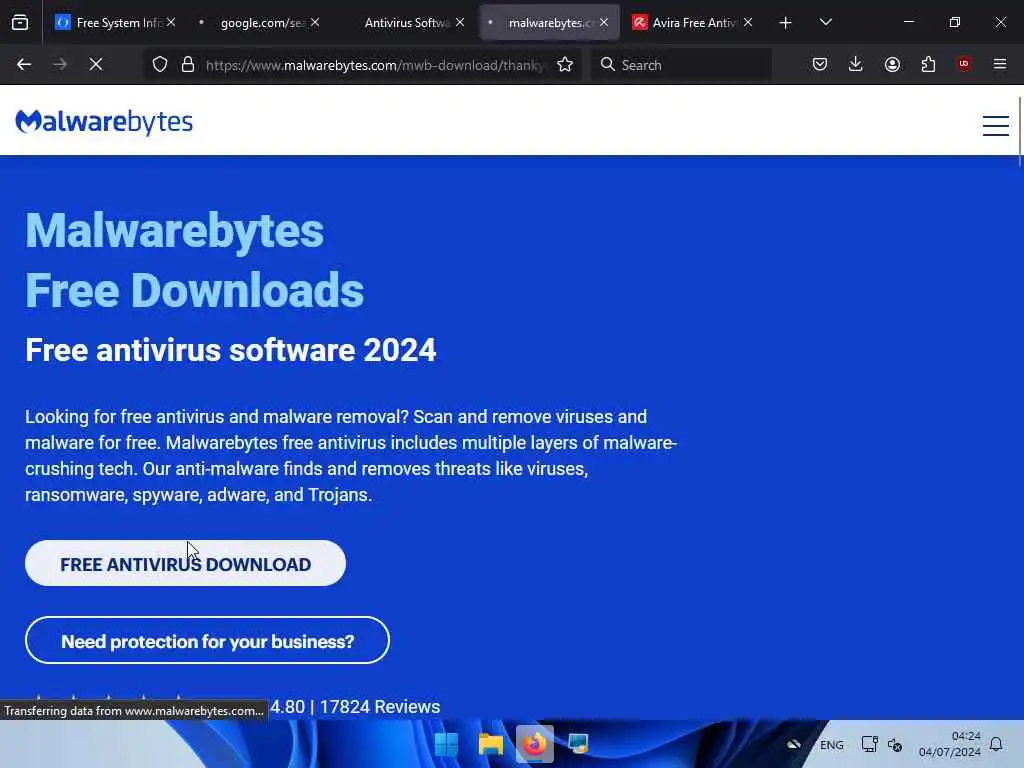The width and height of the screenshot is (1024, 768).
Task: Switch to the Antivirus Software tab
Action: [403, 22]
